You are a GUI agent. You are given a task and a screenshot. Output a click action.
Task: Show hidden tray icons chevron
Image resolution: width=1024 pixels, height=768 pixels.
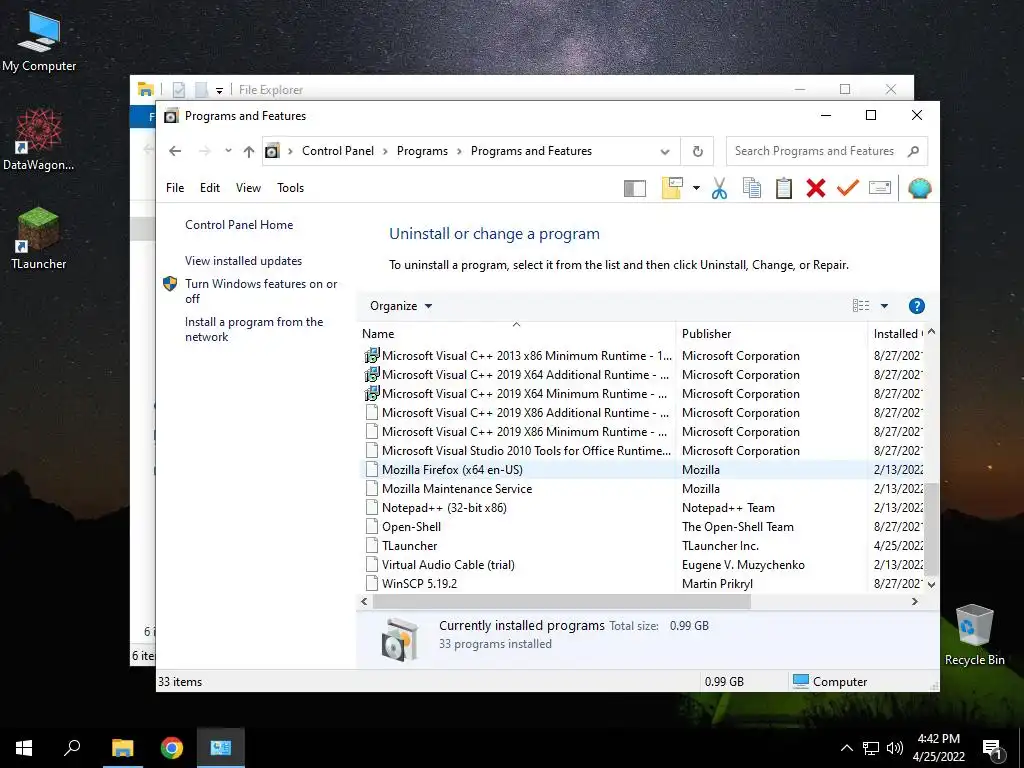click(846, 748)
